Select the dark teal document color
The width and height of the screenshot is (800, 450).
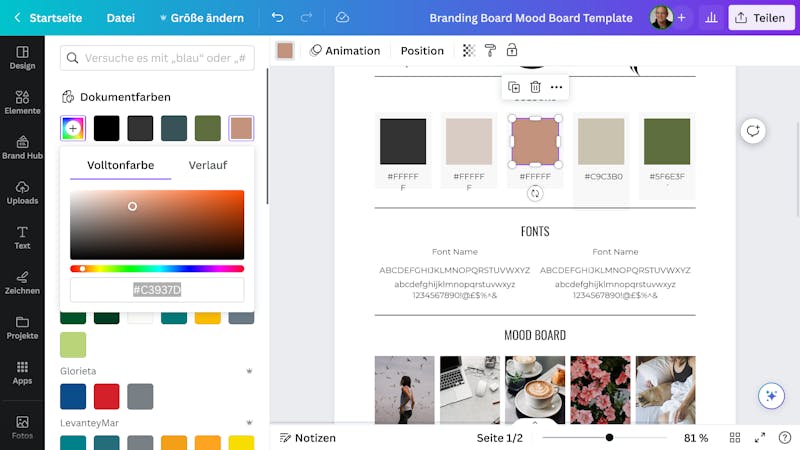[174, 128]
